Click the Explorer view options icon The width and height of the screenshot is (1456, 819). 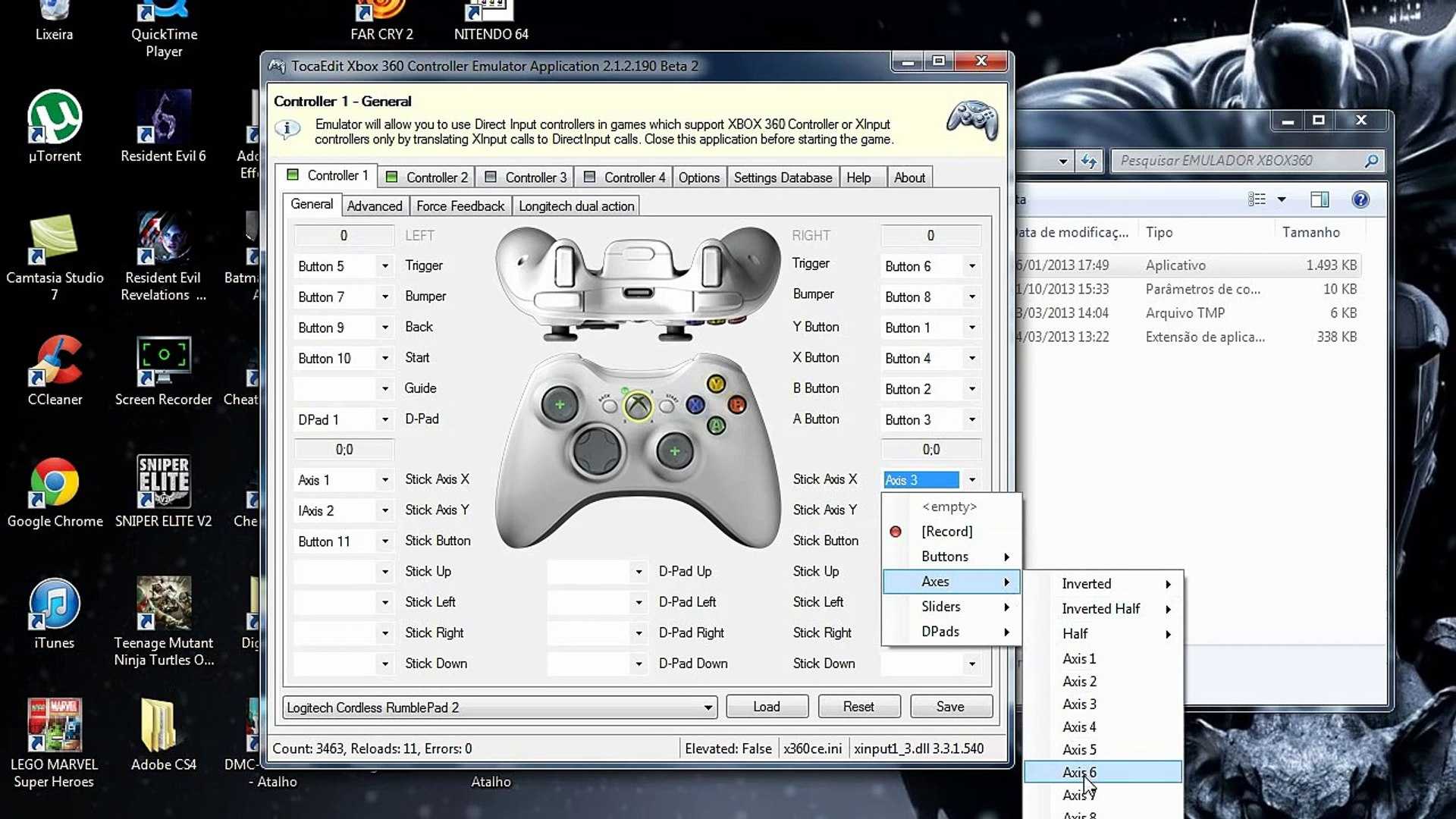click(x=1257, y=199)
